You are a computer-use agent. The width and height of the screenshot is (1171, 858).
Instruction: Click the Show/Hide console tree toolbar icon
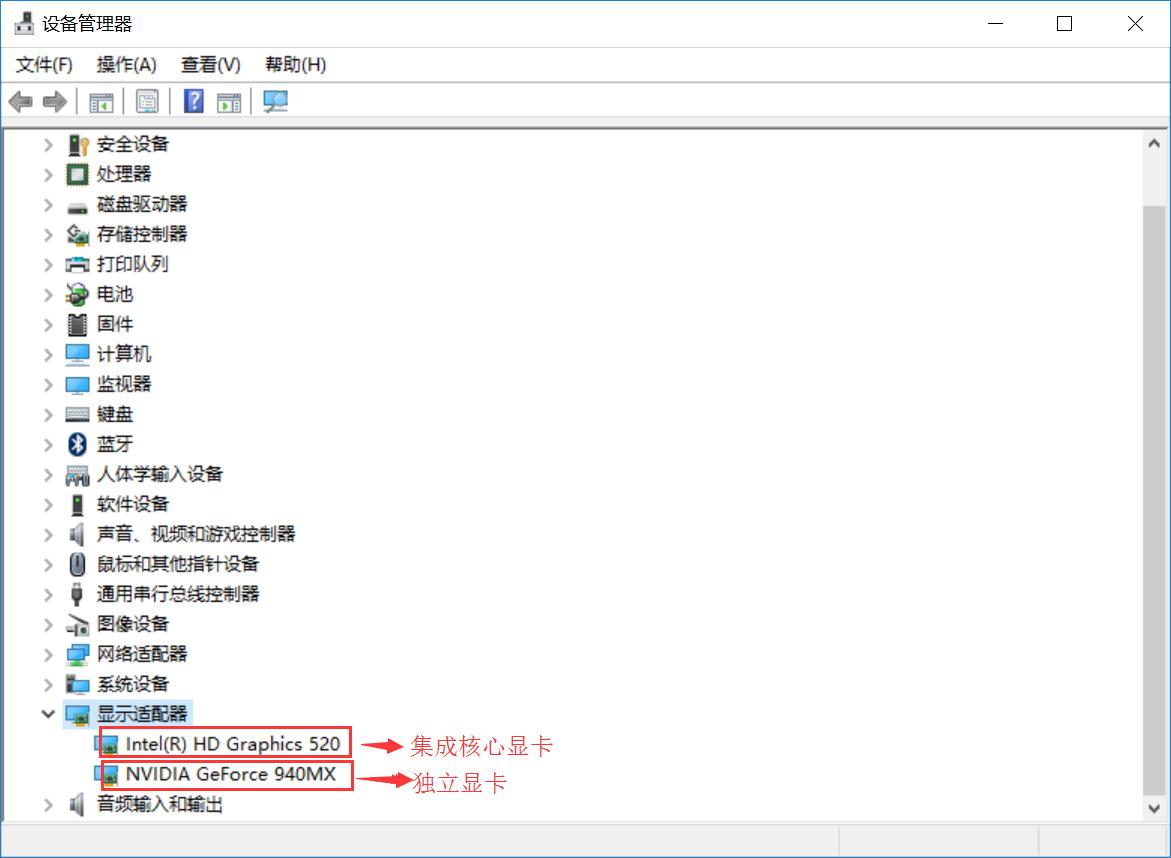[x=100, y=101]
